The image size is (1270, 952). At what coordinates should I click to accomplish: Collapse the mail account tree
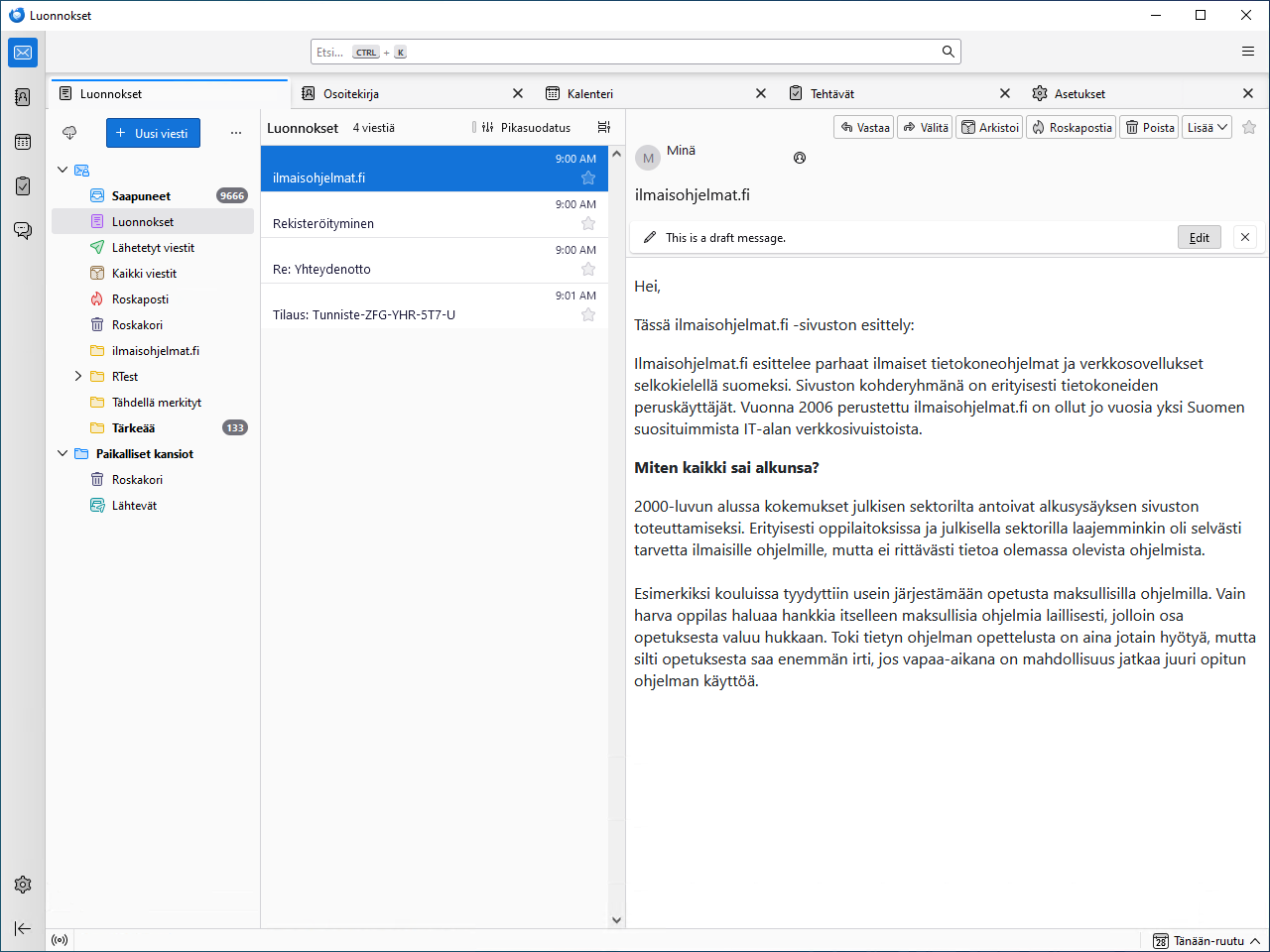[x=63, y=170]
